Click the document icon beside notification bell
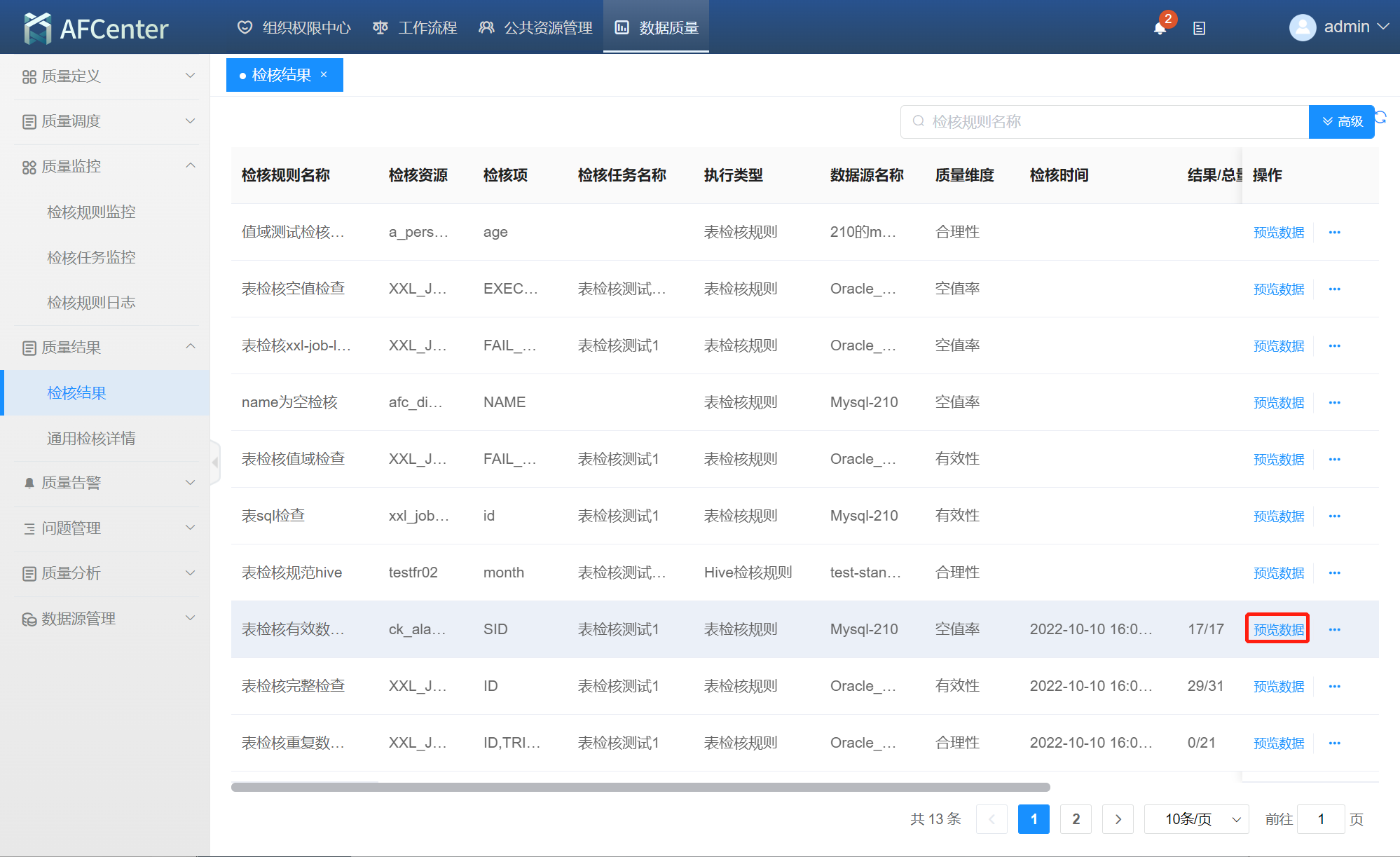 click(x=1199, y=28)
